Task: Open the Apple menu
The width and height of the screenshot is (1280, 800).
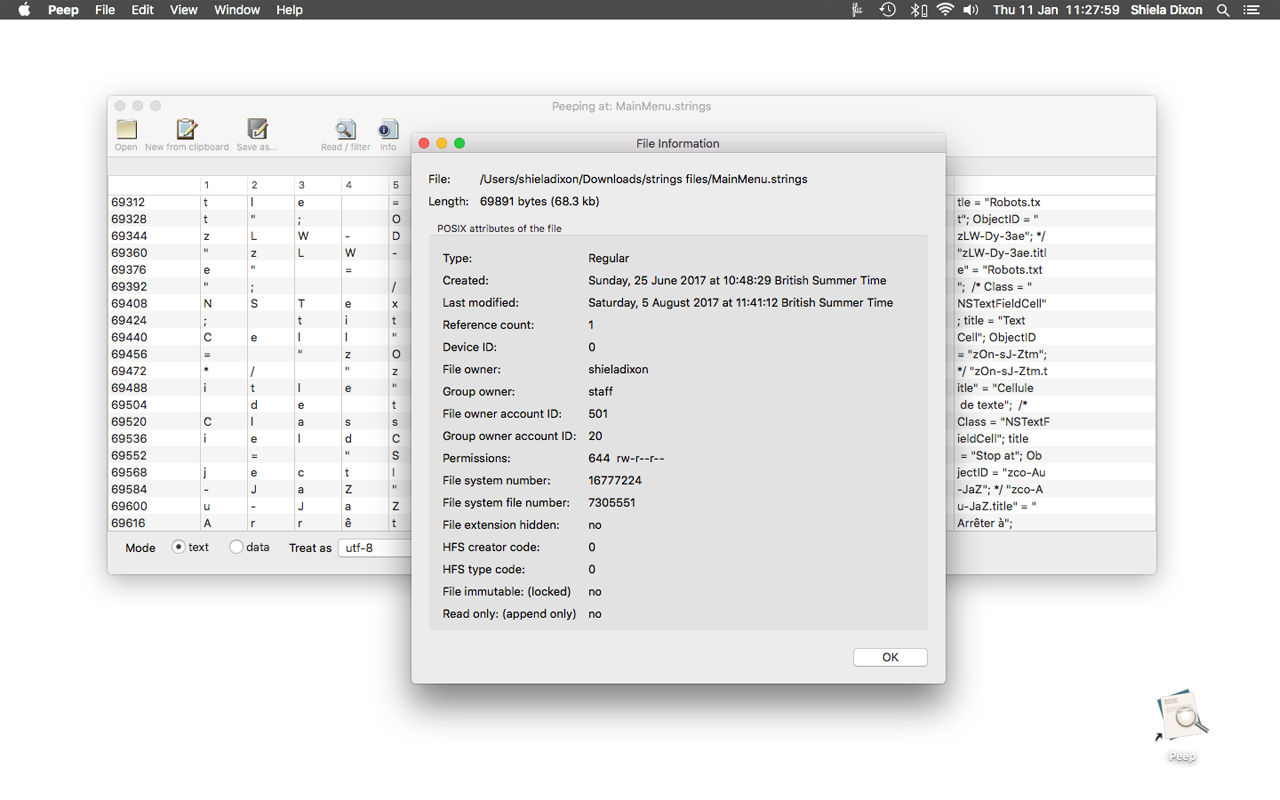Action: click(x=24, y=10)
